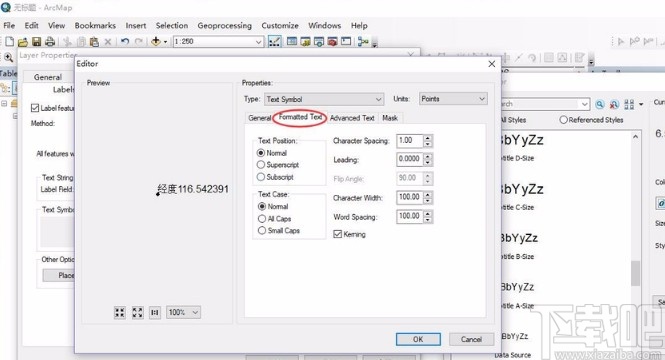
Task: Select the Subscript text position
Action: [261, 177]
